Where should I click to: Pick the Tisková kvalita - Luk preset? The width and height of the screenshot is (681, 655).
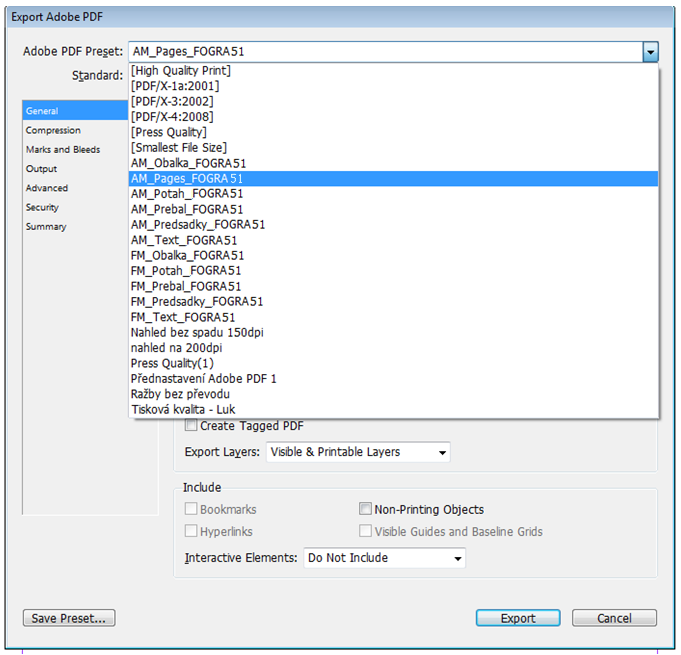[x=183, y=409]
